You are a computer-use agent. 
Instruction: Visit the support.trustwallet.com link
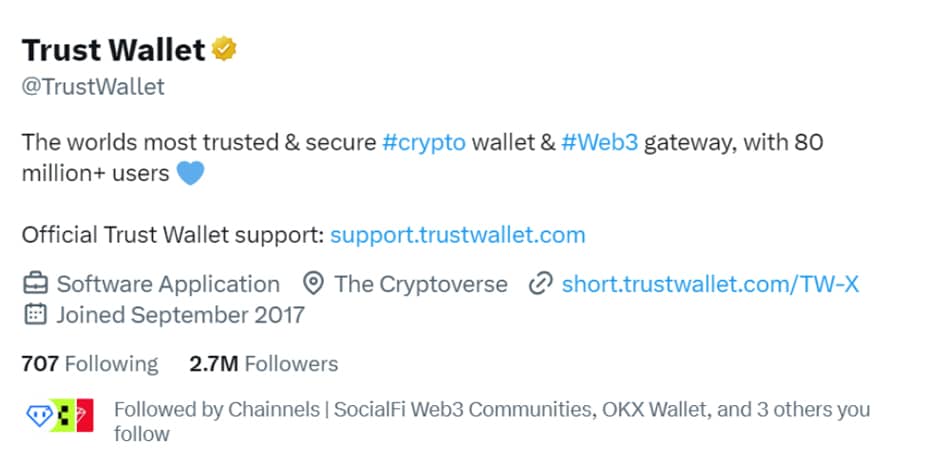click(x=457, y=235)
